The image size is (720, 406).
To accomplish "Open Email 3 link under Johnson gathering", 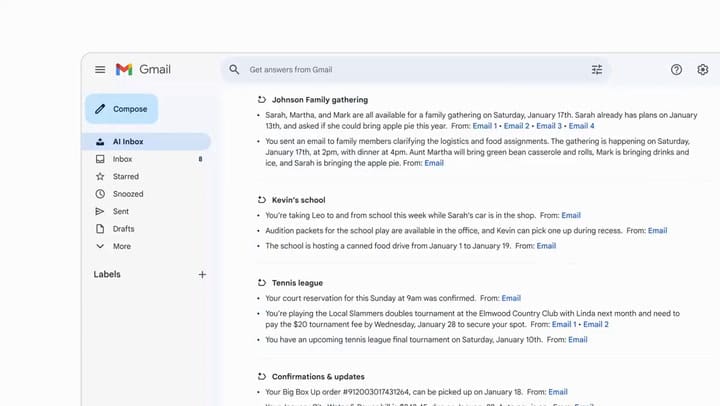I will point(549,126).
